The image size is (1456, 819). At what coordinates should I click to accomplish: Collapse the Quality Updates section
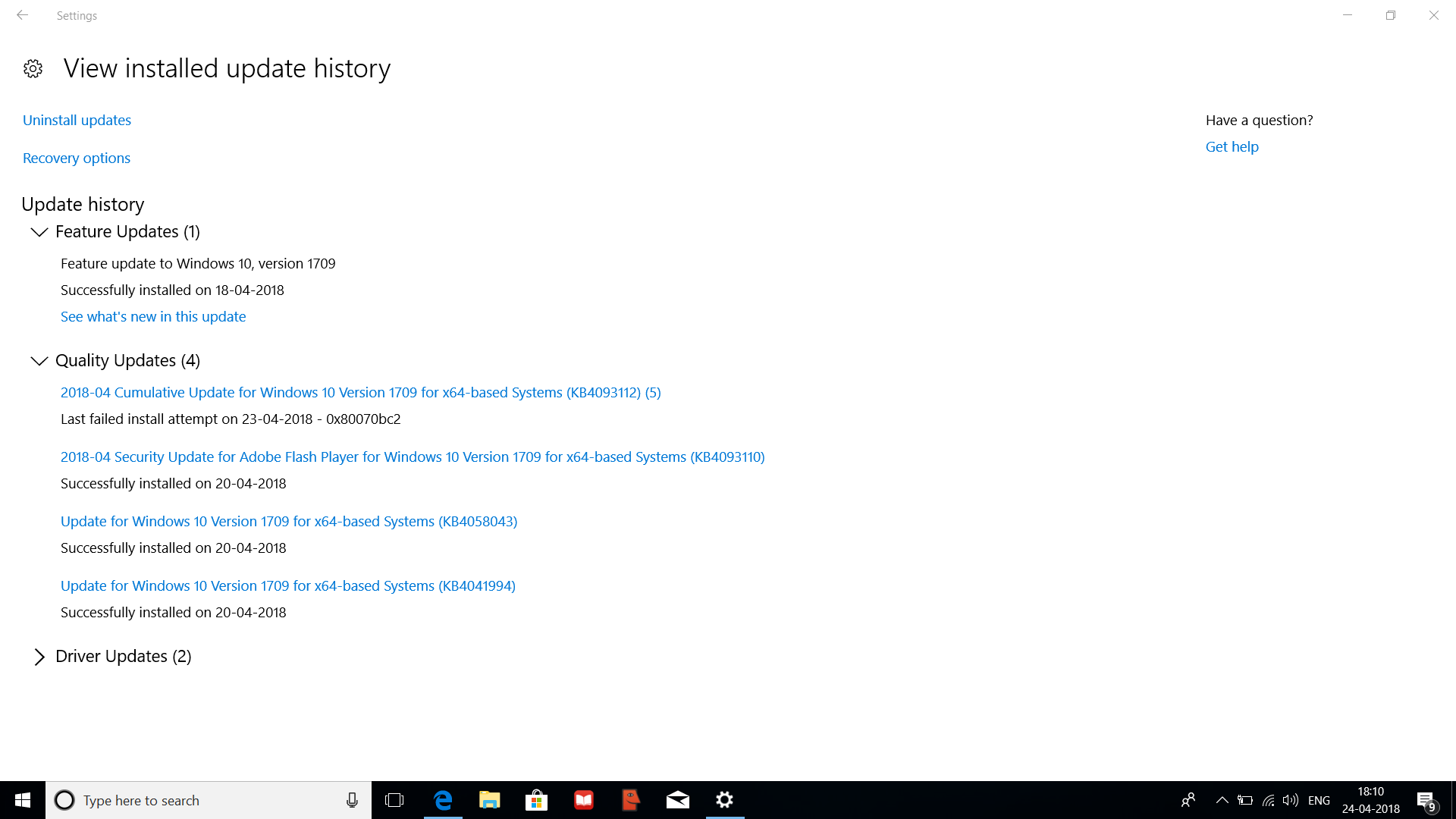(40, 360)
